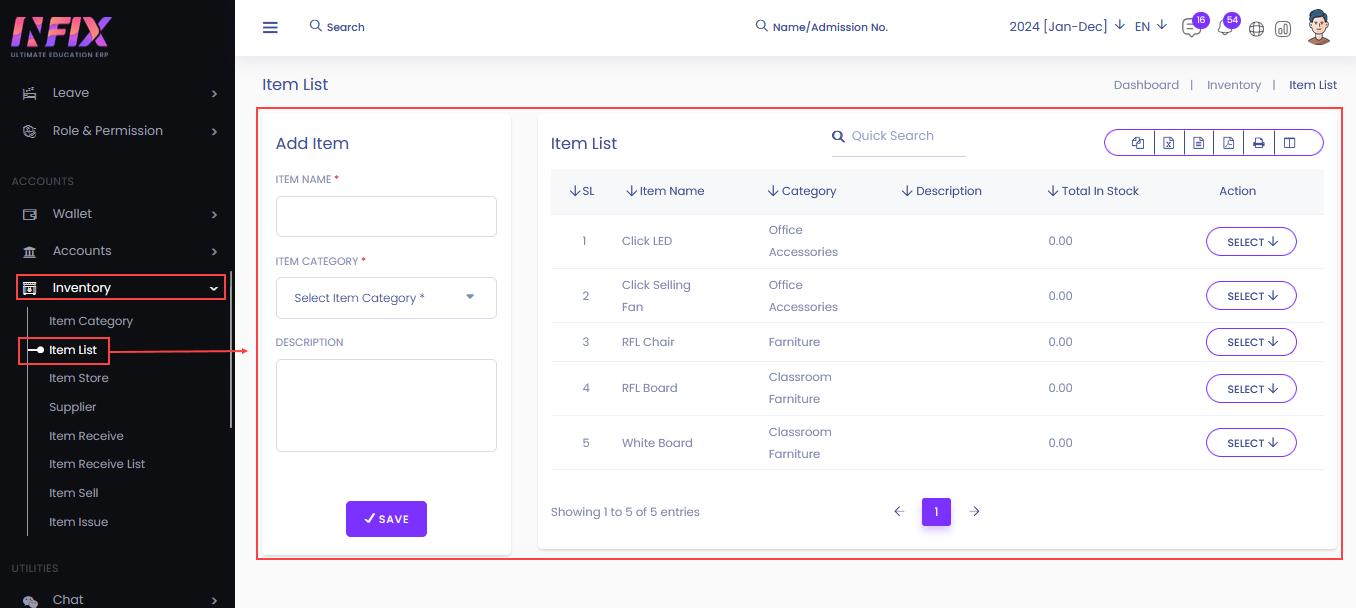Open SELECT action for Click LED
The width and height of the screenshot is (1356, 608).
pyautogui.click(x=1251, y=242)
